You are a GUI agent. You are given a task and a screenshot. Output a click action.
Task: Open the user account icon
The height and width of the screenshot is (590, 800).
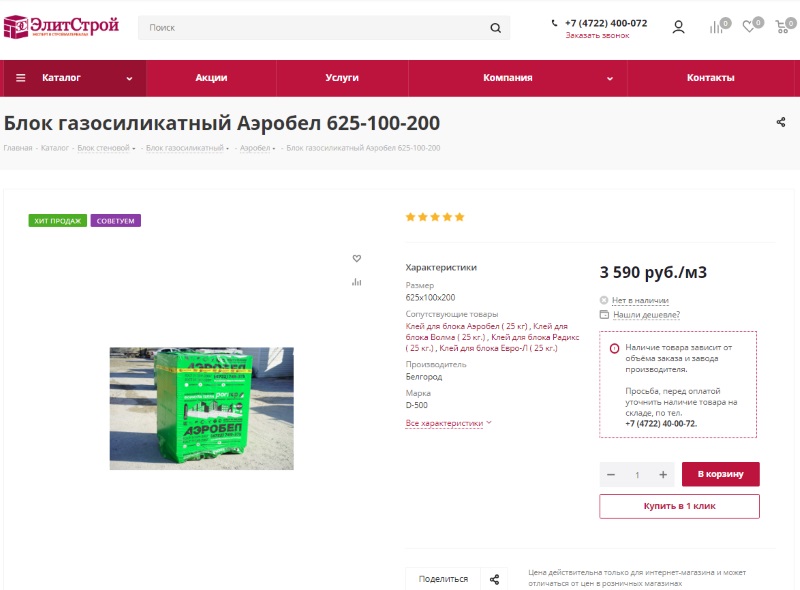[678, 27]
